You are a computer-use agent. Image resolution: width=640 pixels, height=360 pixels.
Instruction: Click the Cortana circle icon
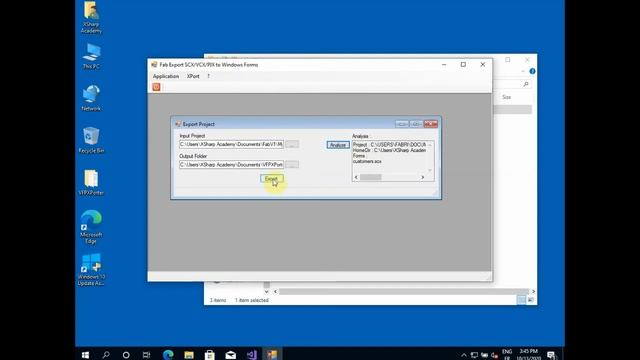click(126, 355)
